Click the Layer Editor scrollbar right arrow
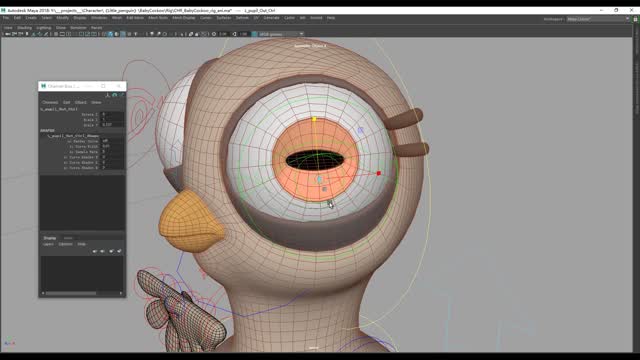640x360 pixels. click(121, 293)
